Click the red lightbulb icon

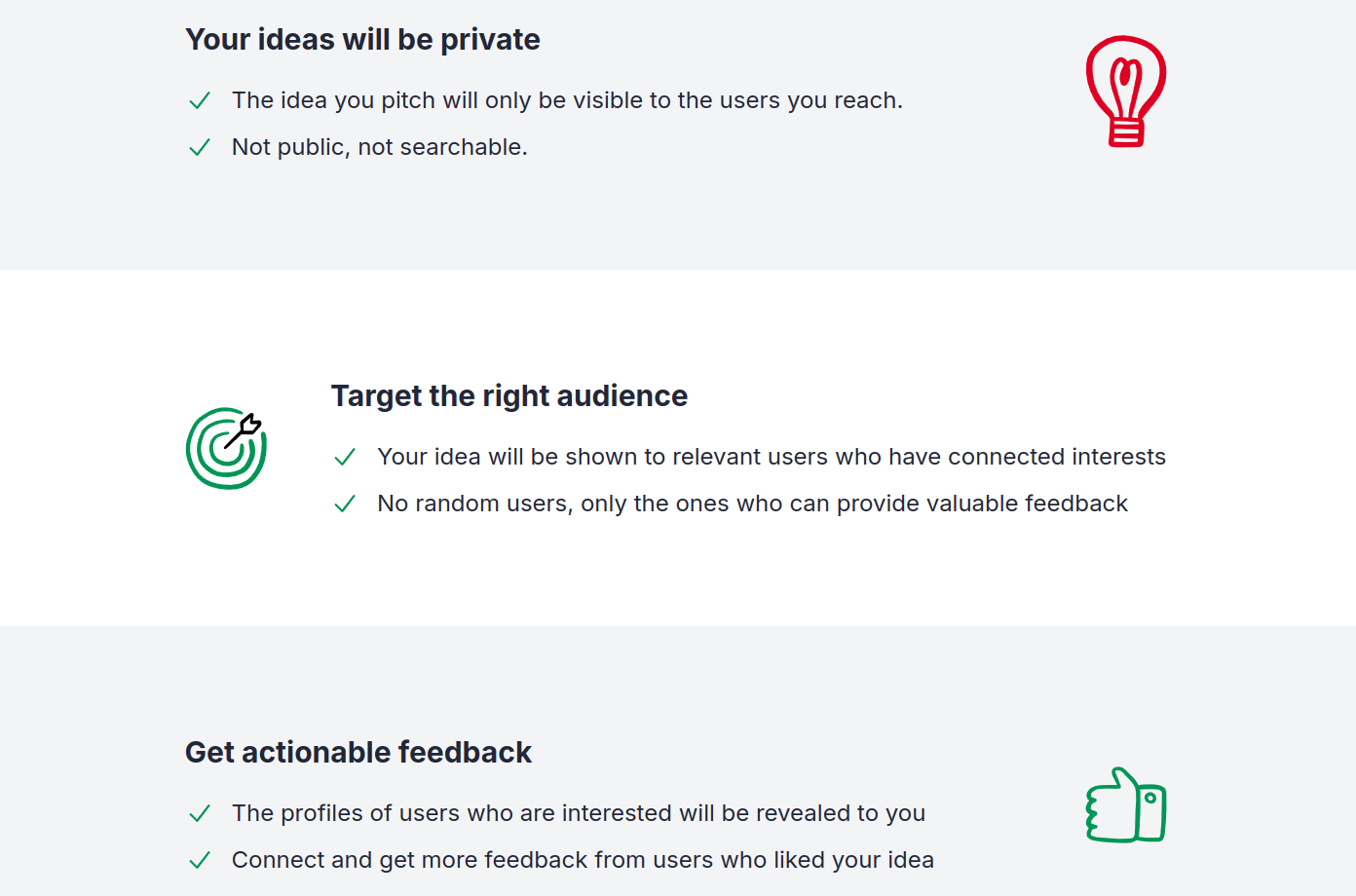[1126, 92]
